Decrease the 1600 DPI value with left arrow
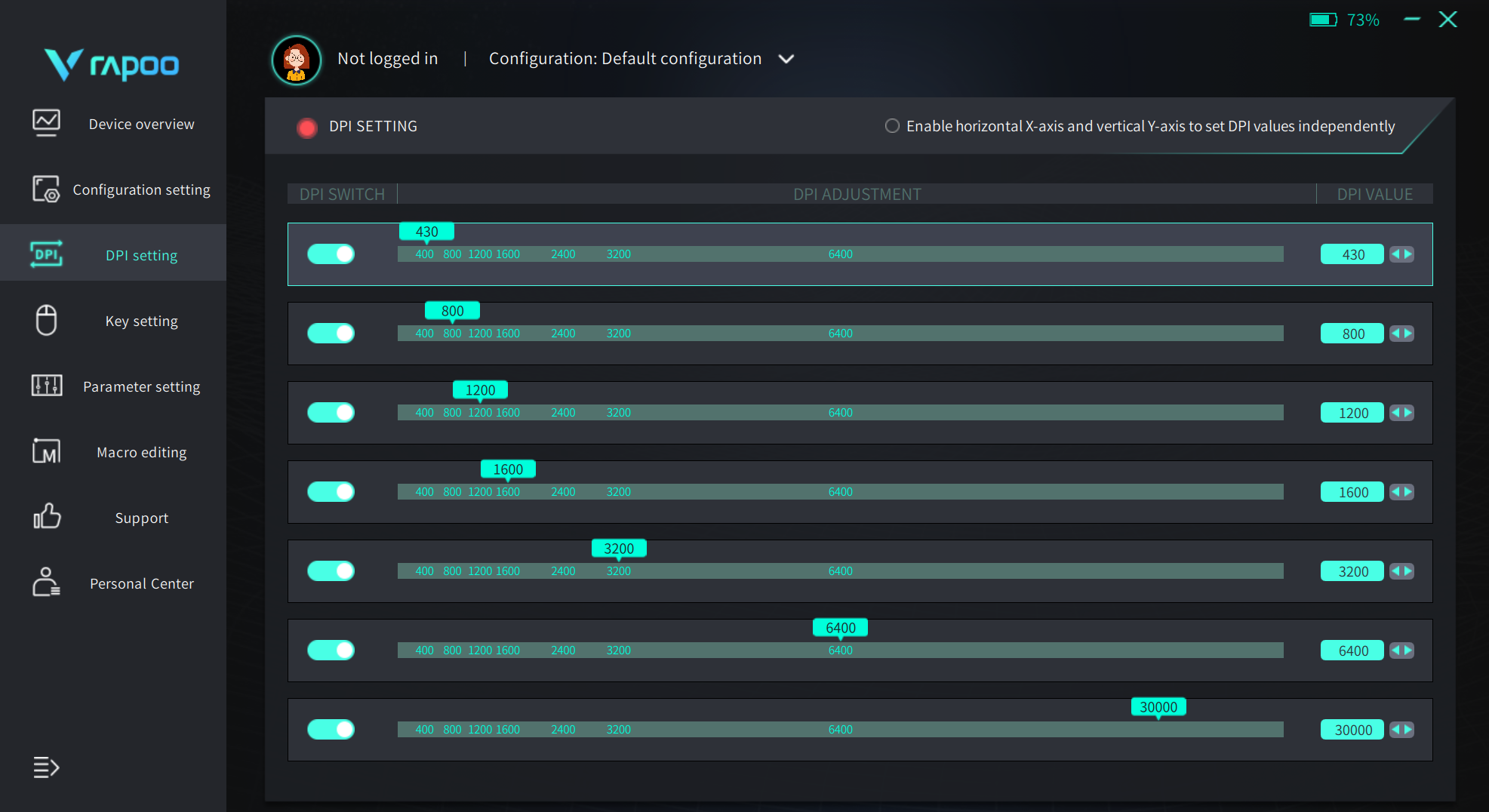The width and height of the screenshot is (1489, 812). click(x=1395, y=492)
